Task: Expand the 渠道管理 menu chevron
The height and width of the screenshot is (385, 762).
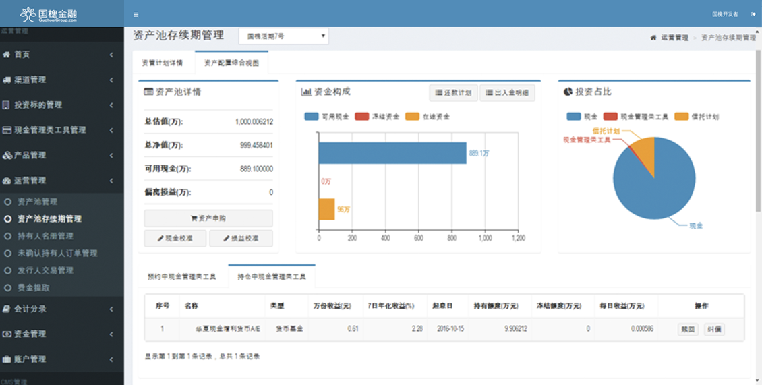Action: 111,80
